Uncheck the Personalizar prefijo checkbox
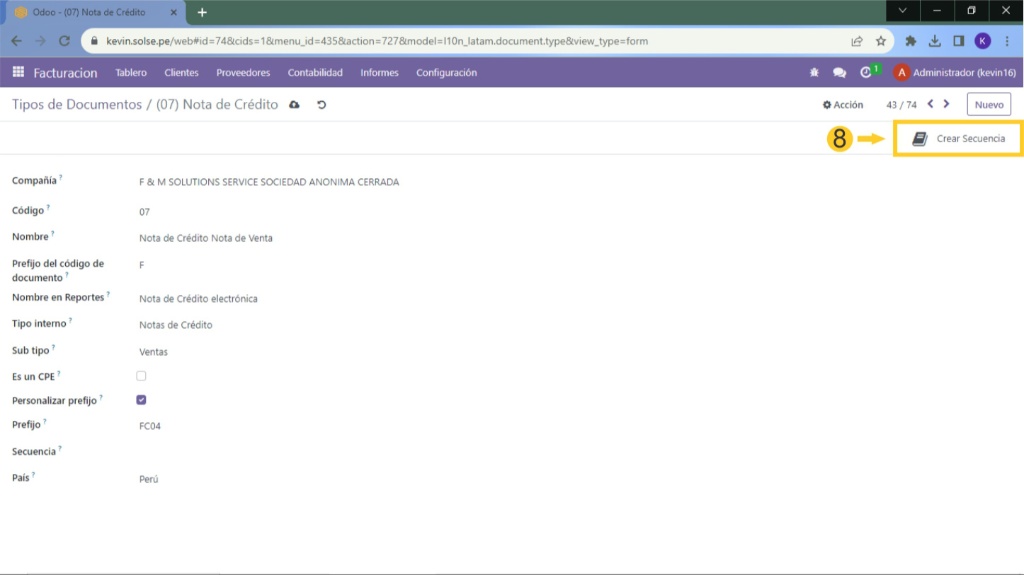This screenshot has width=1024, height=575. (x=141, y=400)
